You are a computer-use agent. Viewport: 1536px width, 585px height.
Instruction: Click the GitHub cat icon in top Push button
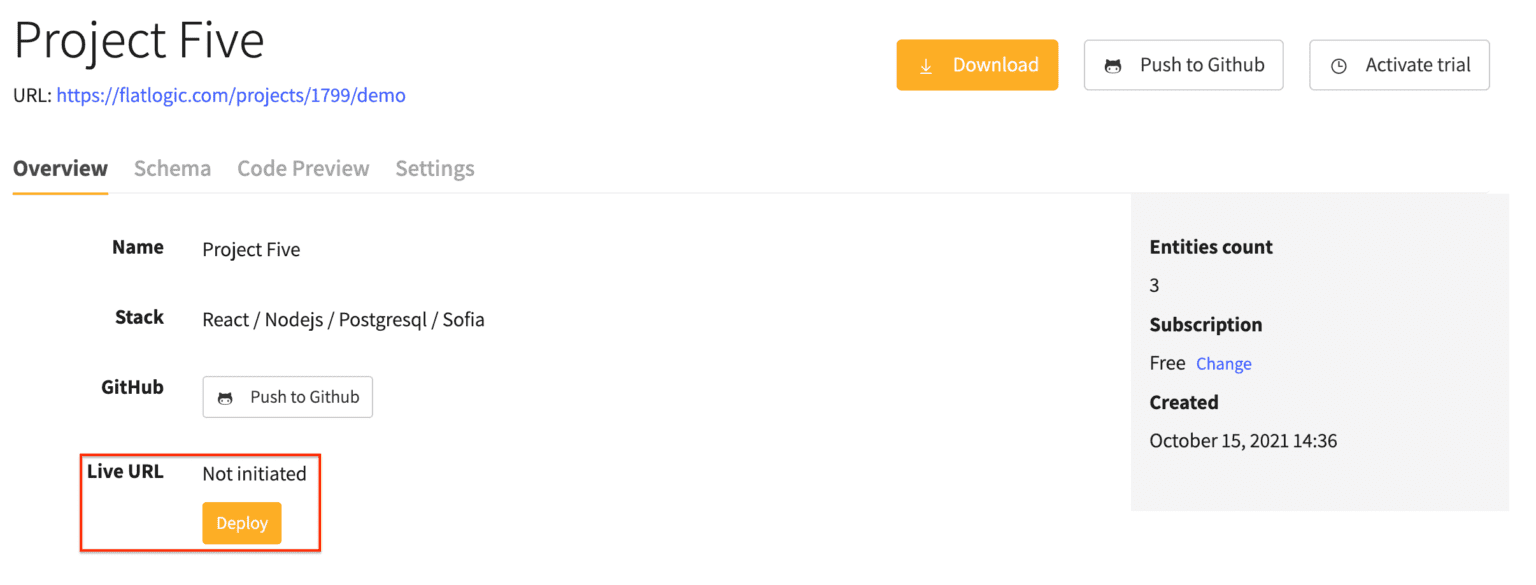coord(1114,64)
